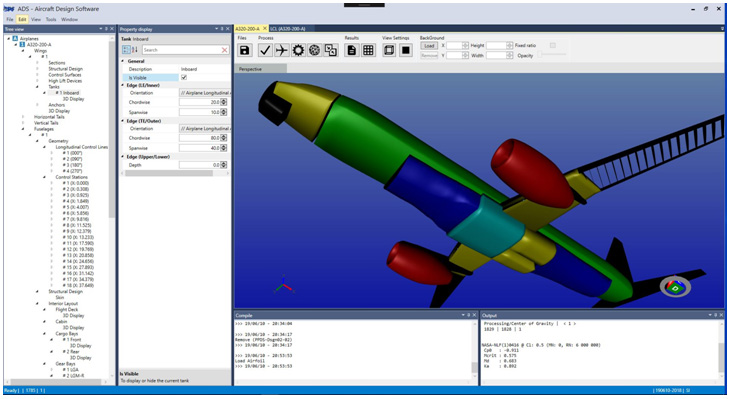Open the results grid table icon

pyautogui.click(x=368, y=50)
